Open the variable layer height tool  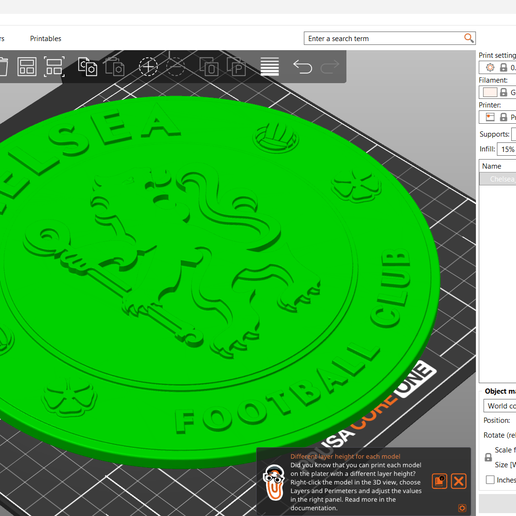270,66
